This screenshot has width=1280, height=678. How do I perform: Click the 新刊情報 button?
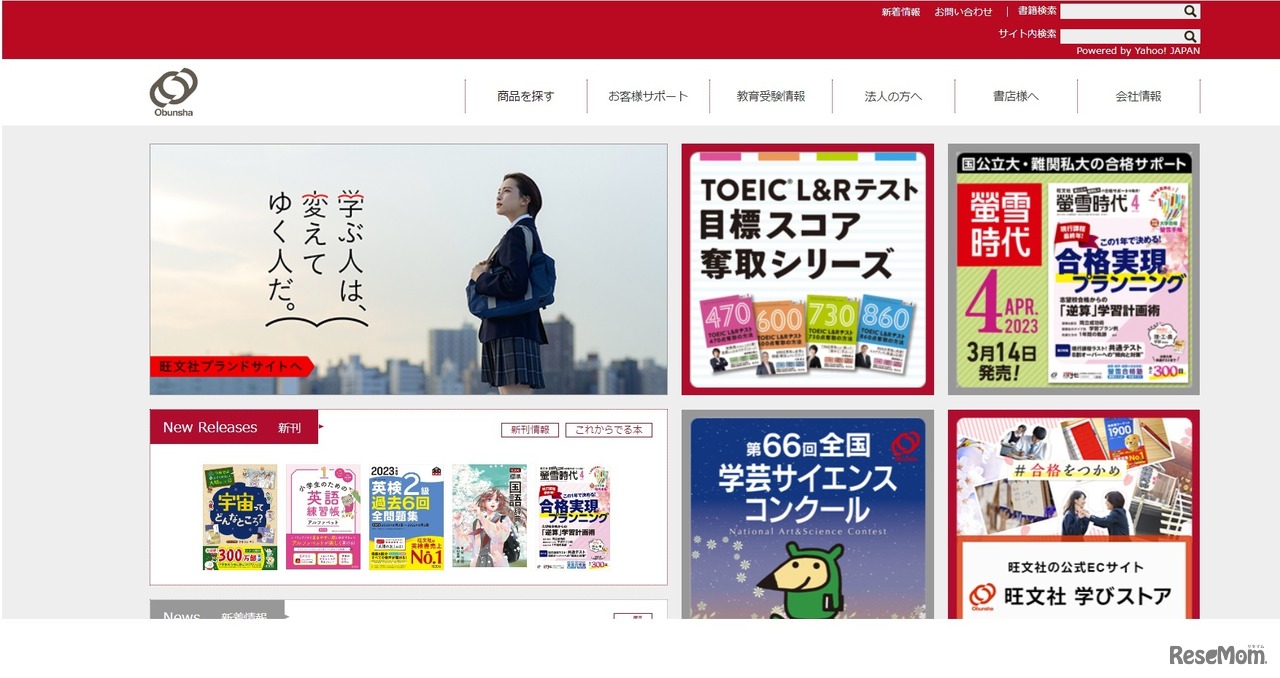[x=530, y=430]
